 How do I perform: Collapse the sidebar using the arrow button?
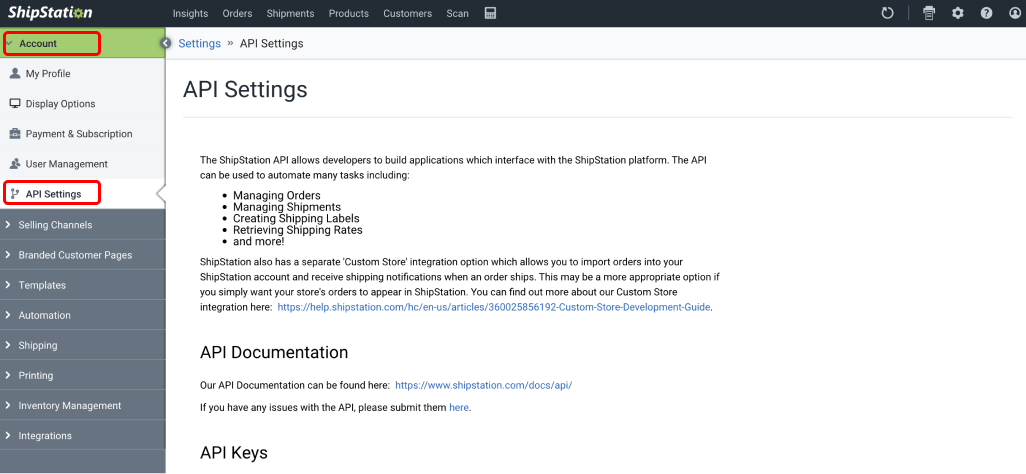tap(166, 43)
